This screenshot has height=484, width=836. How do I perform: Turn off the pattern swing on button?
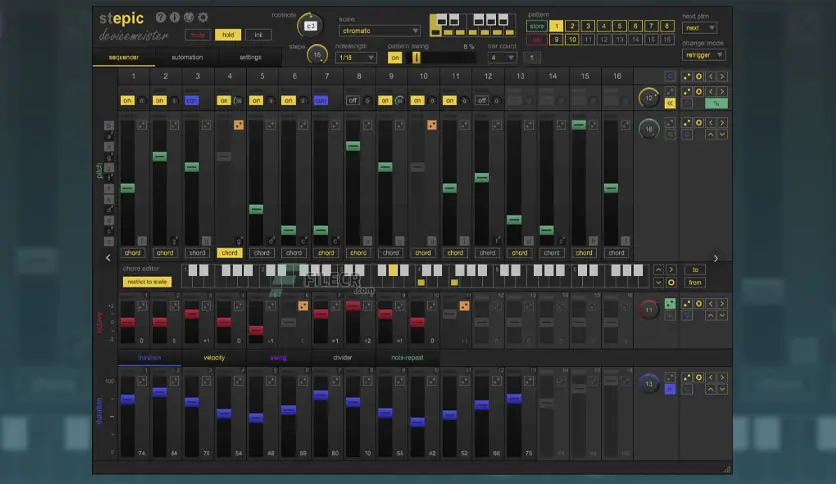(394, 58)
